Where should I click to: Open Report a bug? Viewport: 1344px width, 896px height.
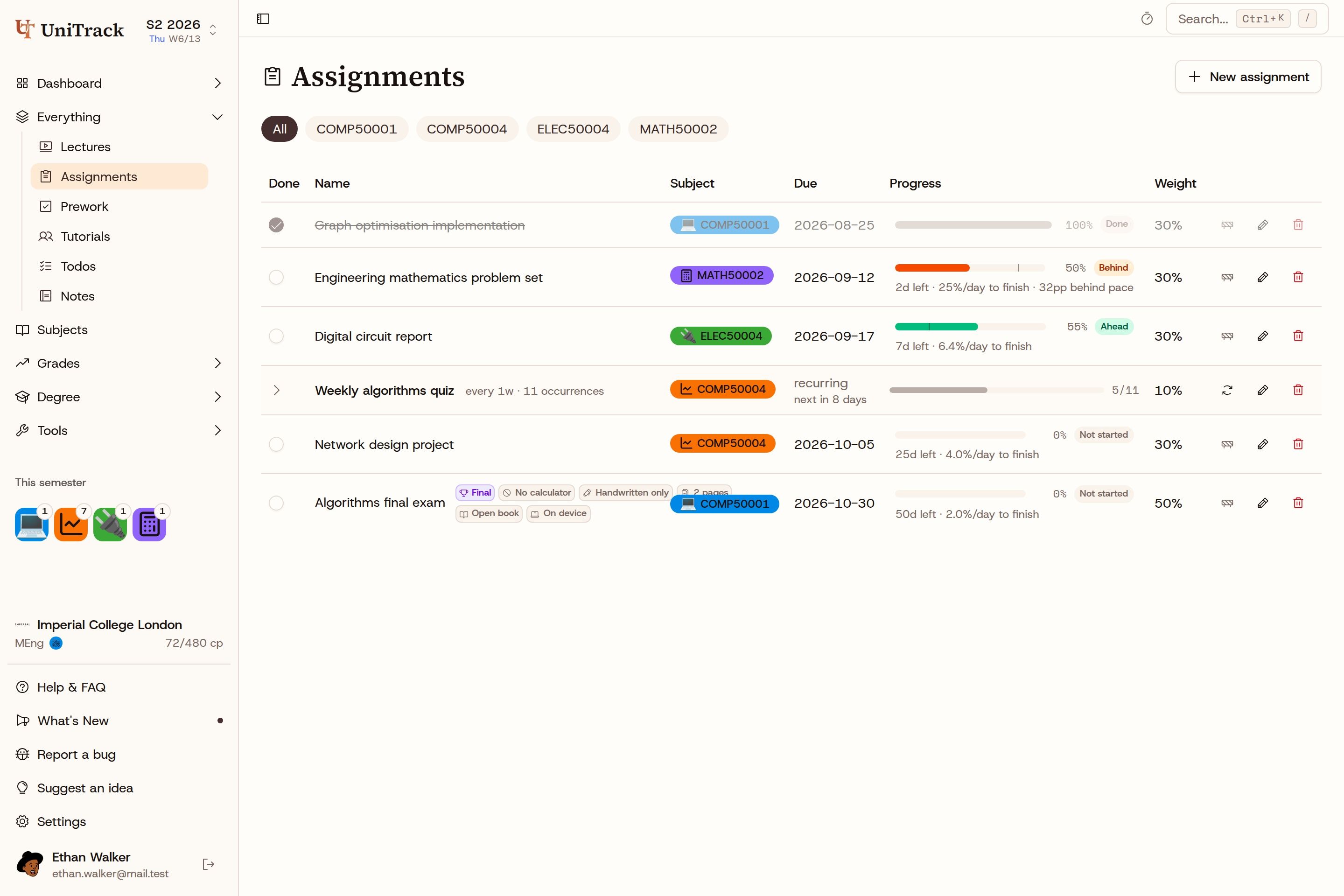pyautogui.click(x=119, y=755)
